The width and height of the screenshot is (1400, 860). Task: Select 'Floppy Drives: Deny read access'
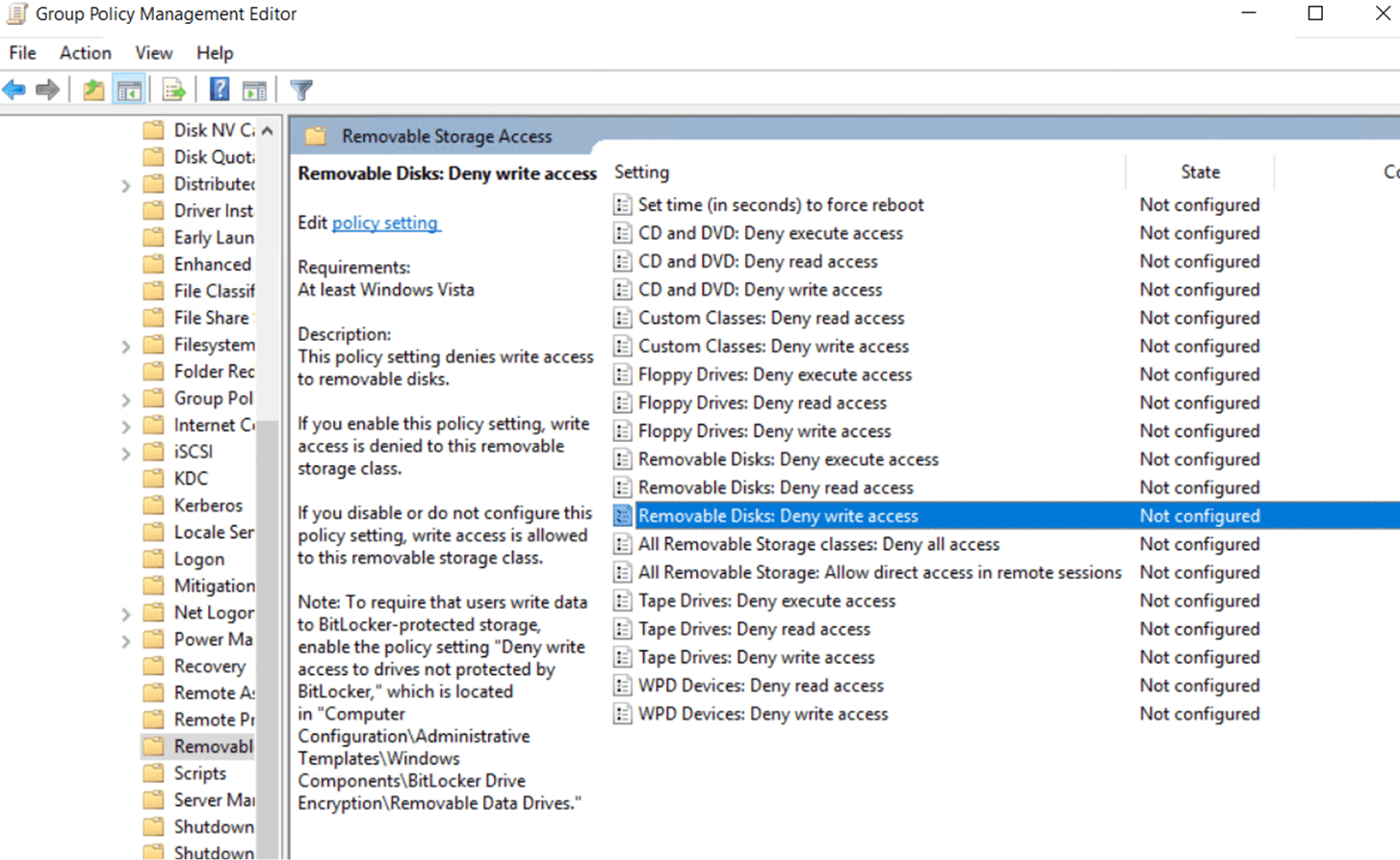click(763, 403)
